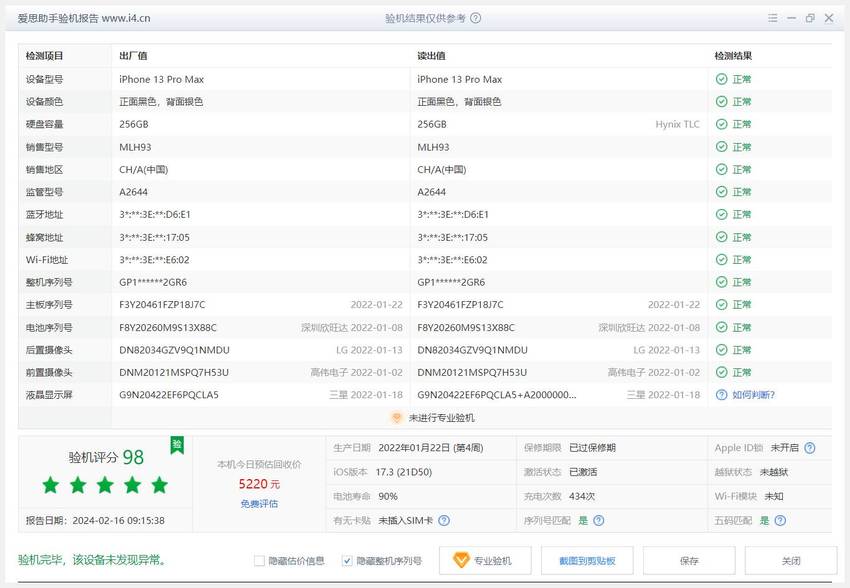The height and width of the screenshot is (588, 850).
Task: Click the question icon in 液晶显示屏 row
Action: click(x=722, y=395)
